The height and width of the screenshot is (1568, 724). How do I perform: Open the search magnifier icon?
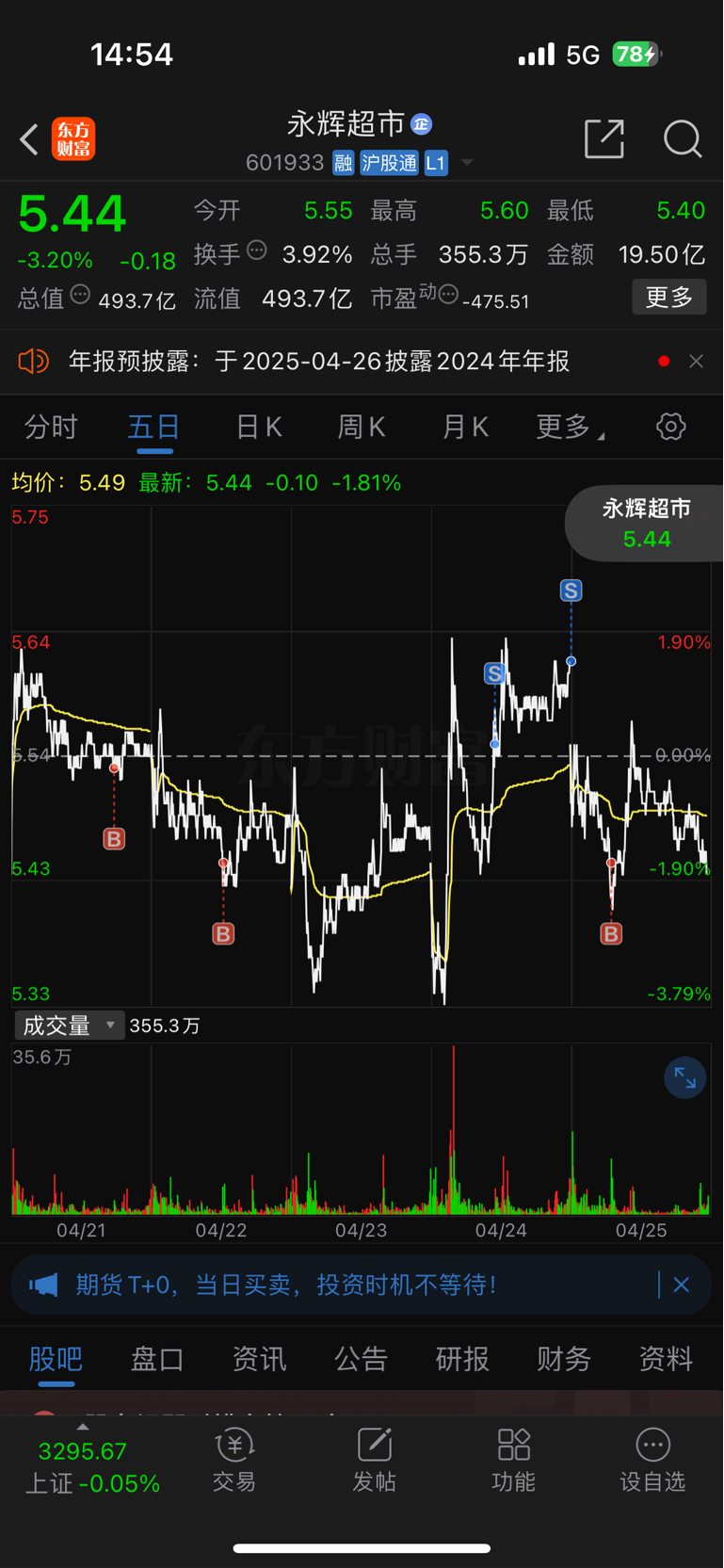click(683, 139)
